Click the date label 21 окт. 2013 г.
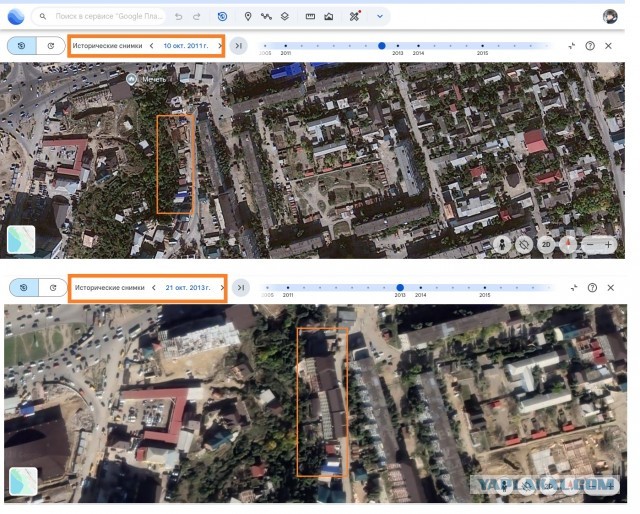640x514 pixels. point(188,288)
